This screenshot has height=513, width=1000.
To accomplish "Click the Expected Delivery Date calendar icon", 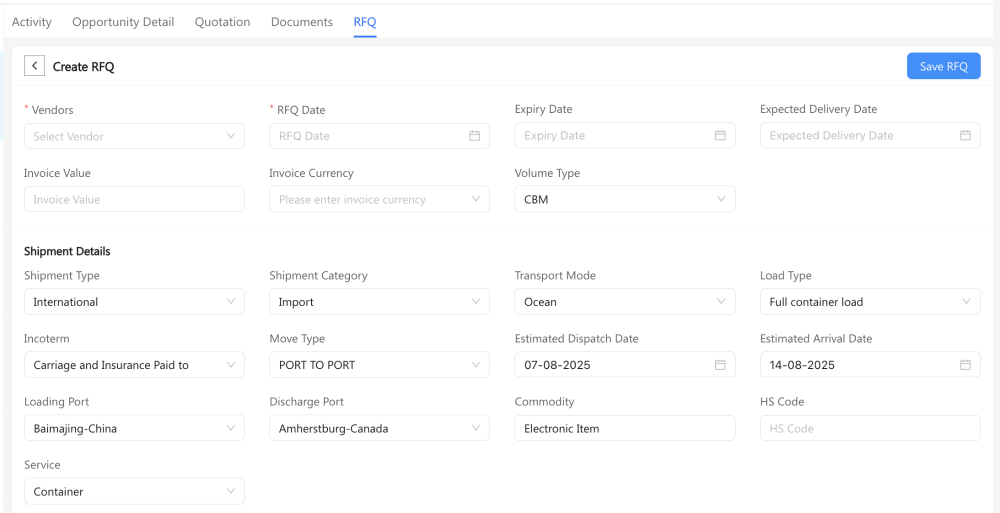I will click(965, 136).
